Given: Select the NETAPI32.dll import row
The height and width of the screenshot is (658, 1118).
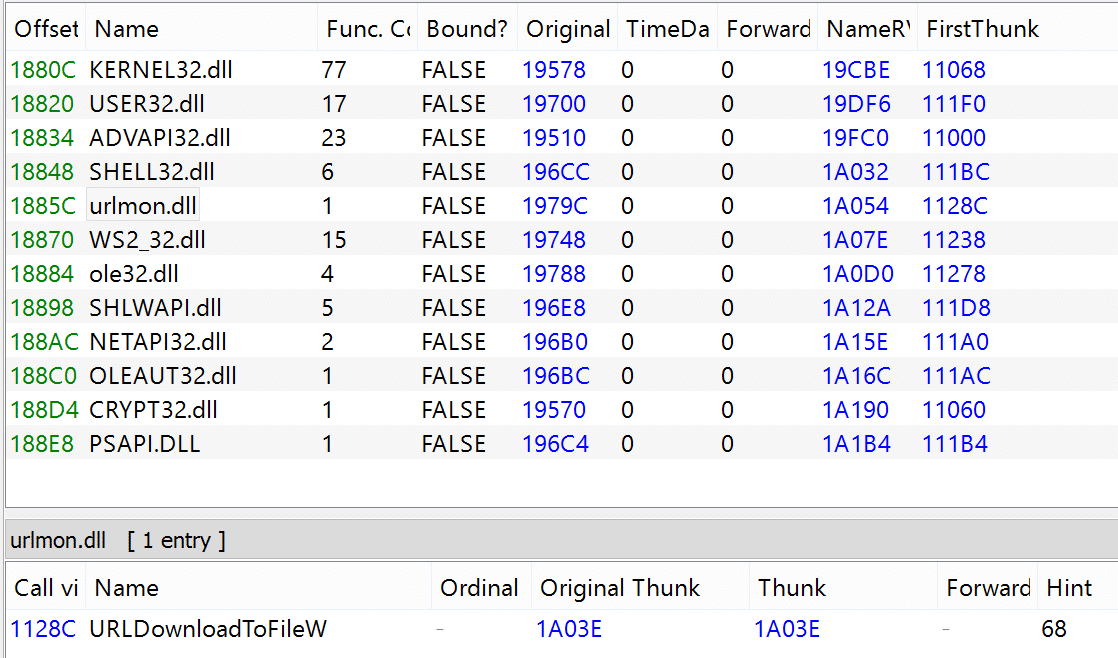Looking at the screenshot, I should (x=563, y=341).
